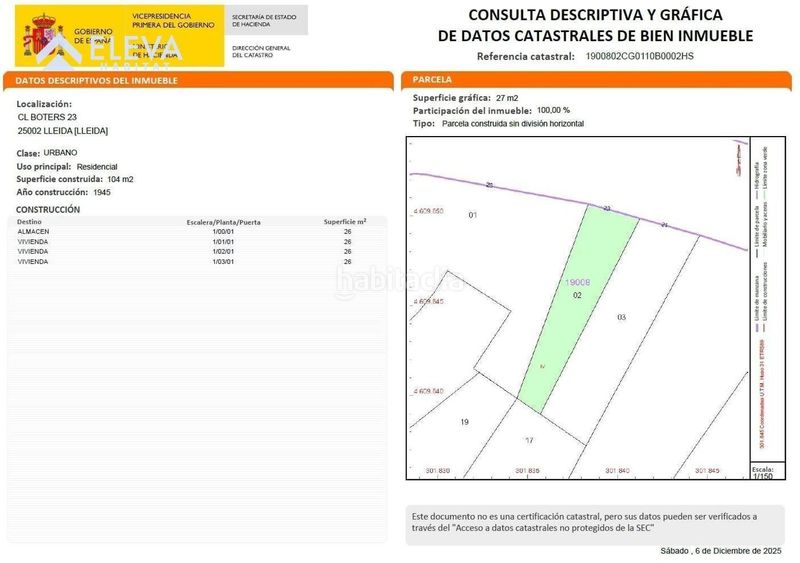Select the construction year '1945'
Viewport: 800px width, 563px height.
tap(102, 192)
